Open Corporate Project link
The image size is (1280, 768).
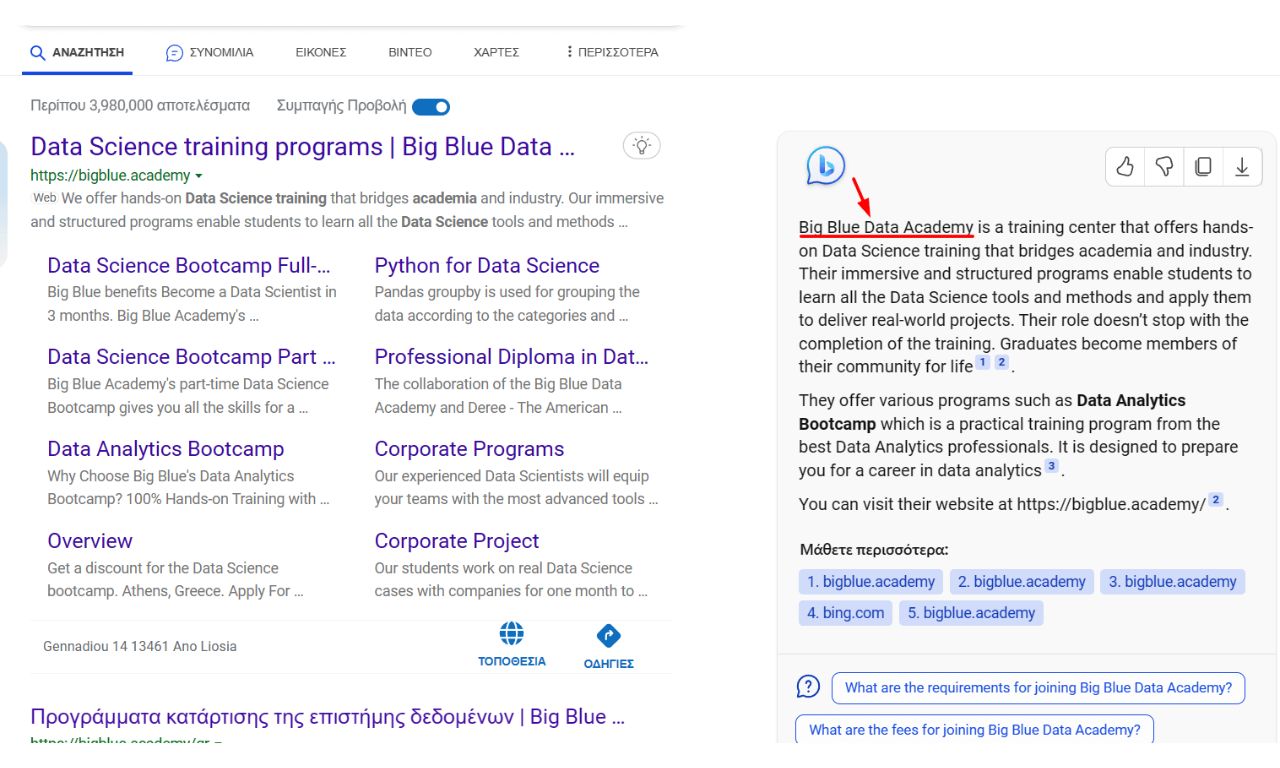pyautogui.click(x=457, y=541)
